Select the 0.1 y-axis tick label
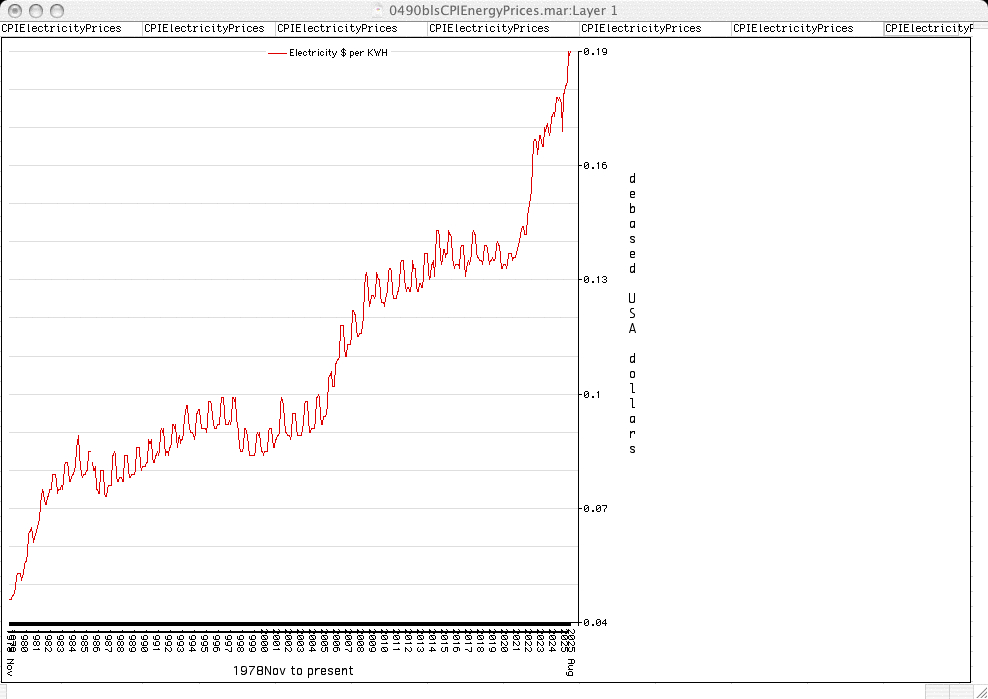Image resolution: width=988 pixels, height=699 pixels. tap(592, 394)
